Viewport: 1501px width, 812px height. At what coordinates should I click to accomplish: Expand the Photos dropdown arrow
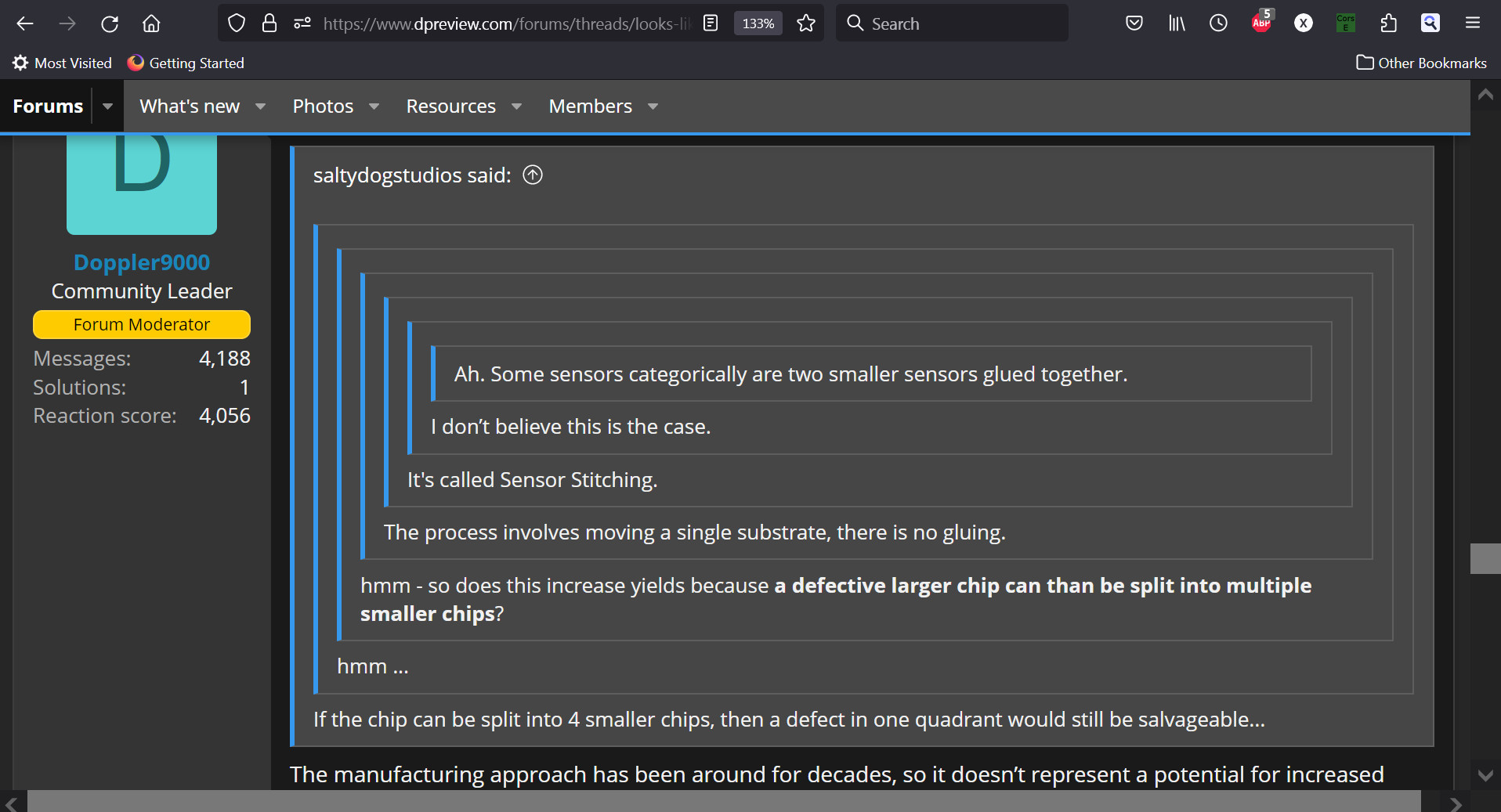374,106
